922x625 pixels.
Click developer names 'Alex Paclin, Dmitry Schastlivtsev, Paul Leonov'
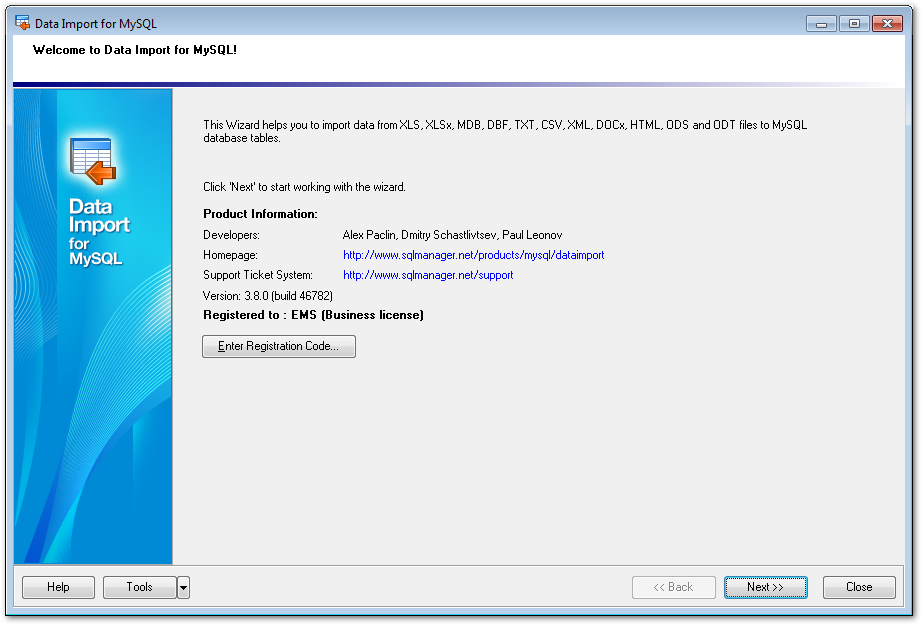[x=452, y=235]
